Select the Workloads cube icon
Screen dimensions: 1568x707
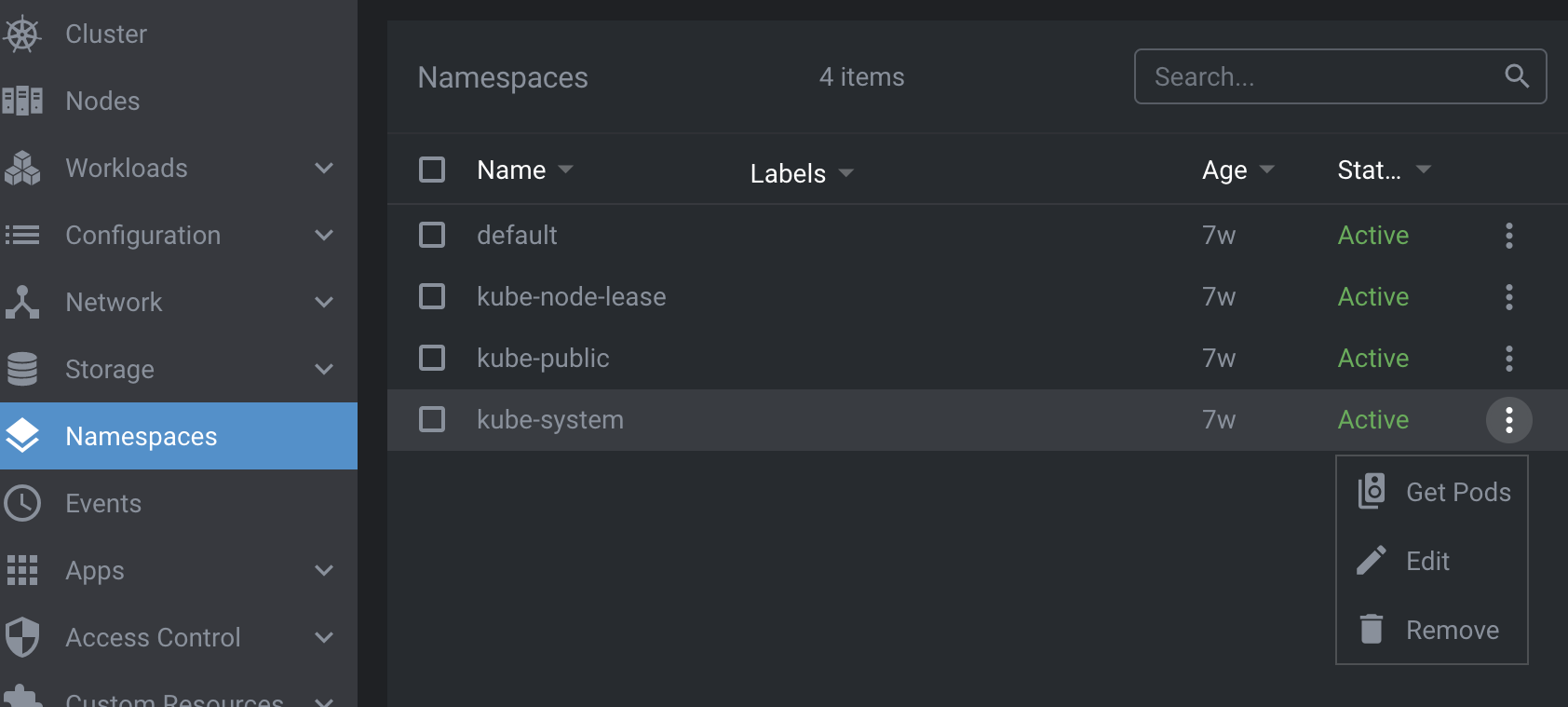tap(24, 168)
